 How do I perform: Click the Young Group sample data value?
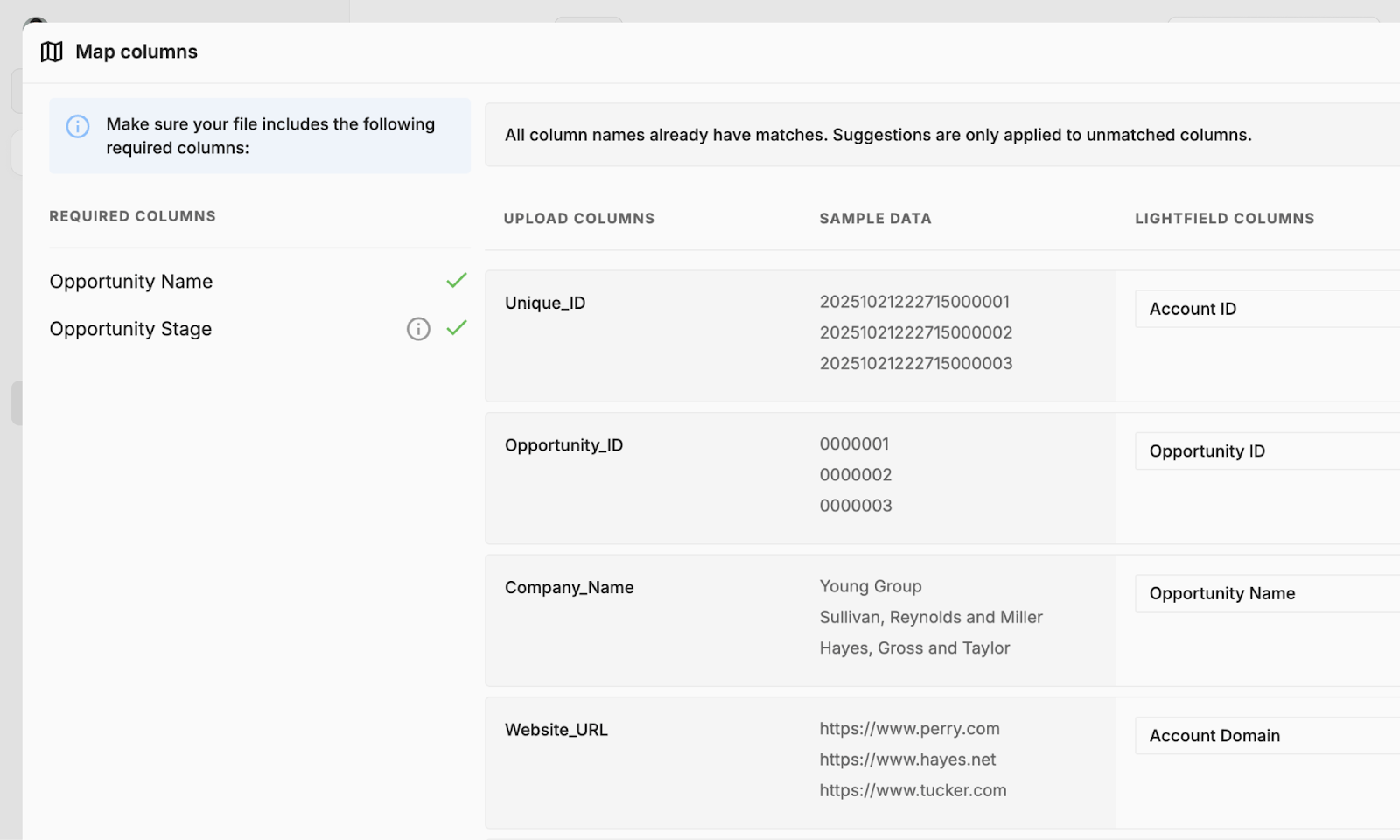coord(871,586)
